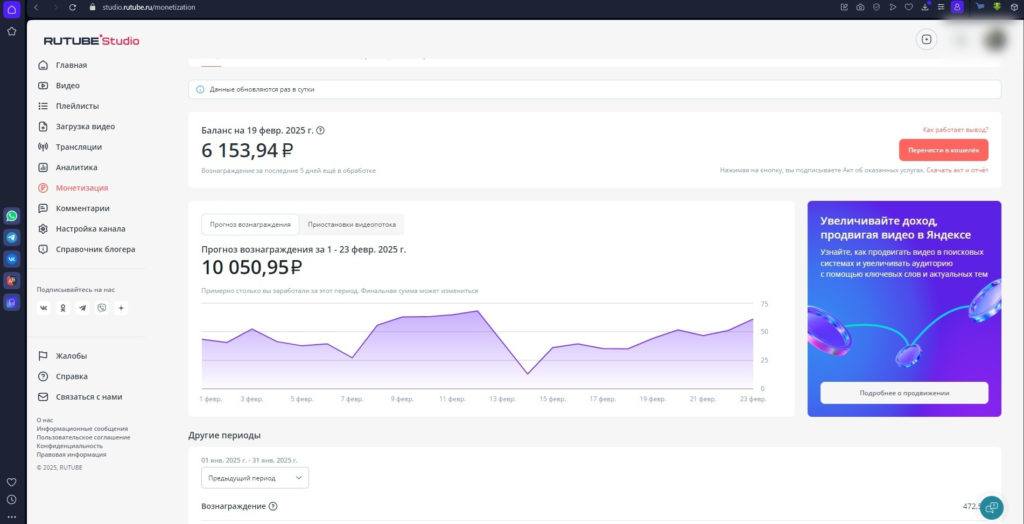Open the Конфиденциальность footer link
Screen dimensions: 1024x524
[70, 446]
